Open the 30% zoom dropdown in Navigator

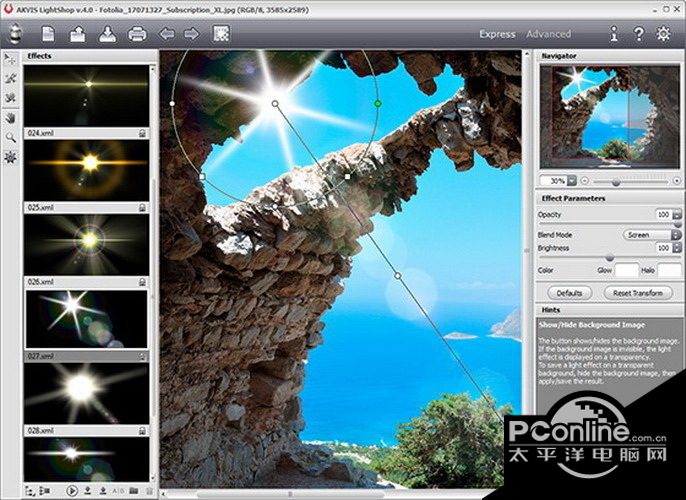click(571, 181)
